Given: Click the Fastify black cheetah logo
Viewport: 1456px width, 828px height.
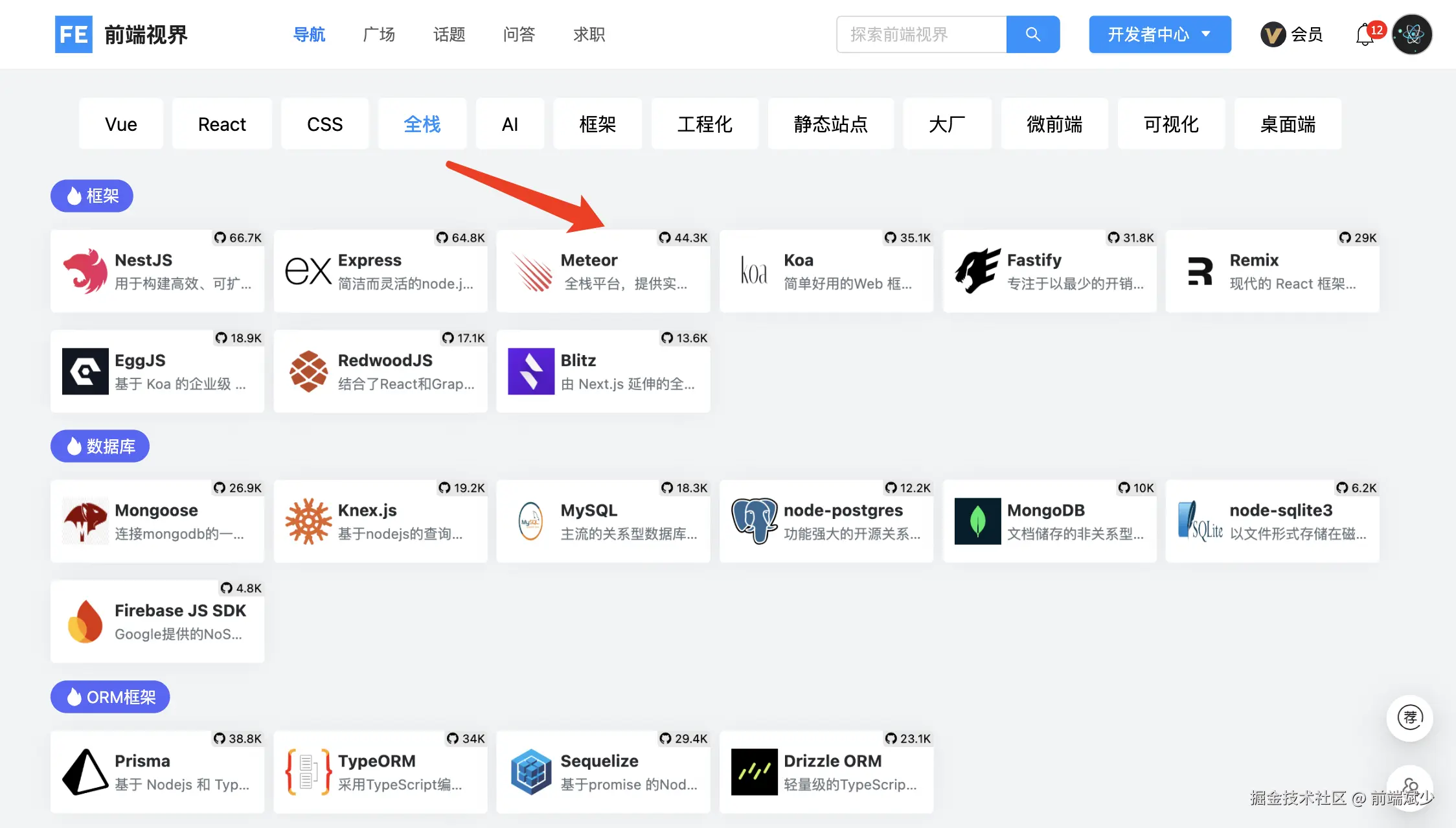Looking at the screenshot, I should click(977, 271).
